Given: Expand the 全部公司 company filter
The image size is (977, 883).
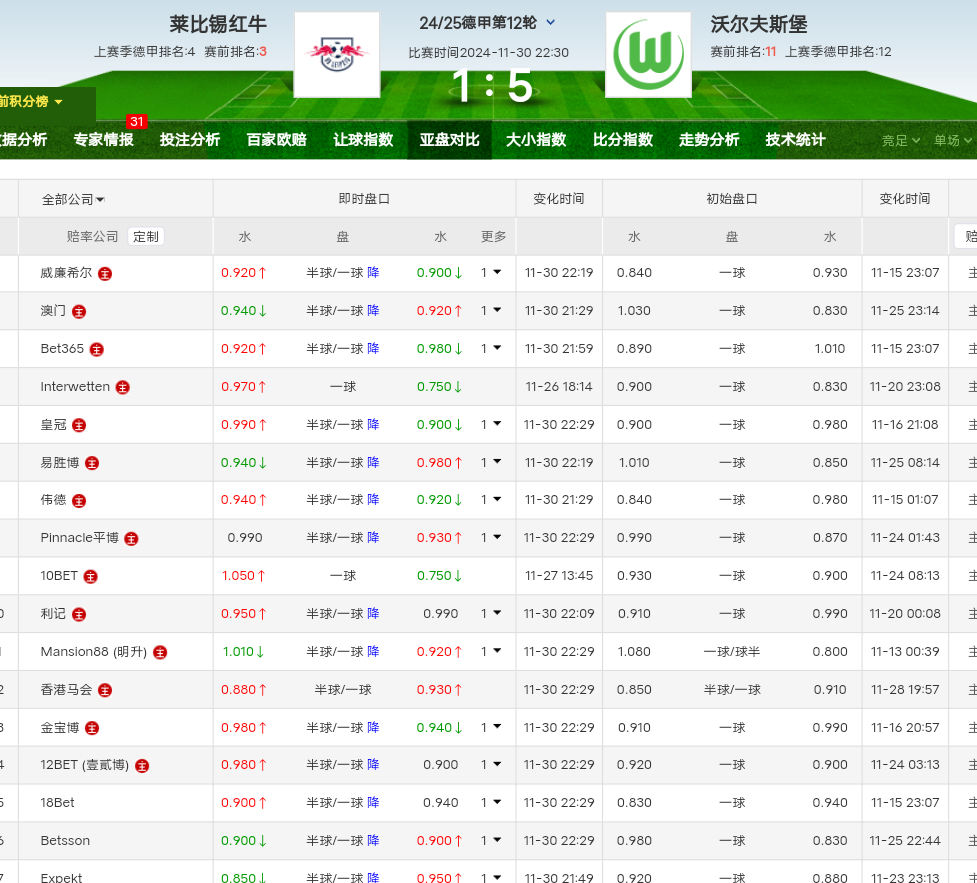Looking at the screenshot, I should [73, 199].
